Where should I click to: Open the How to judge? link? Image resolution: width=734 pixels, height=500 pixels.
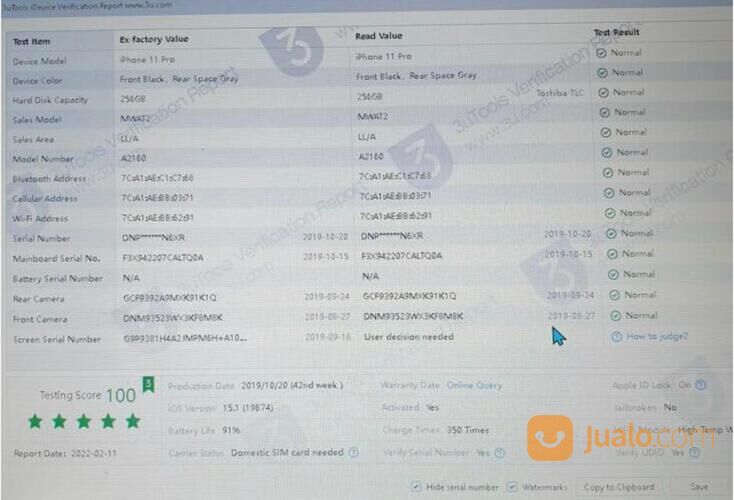[656, 337]
